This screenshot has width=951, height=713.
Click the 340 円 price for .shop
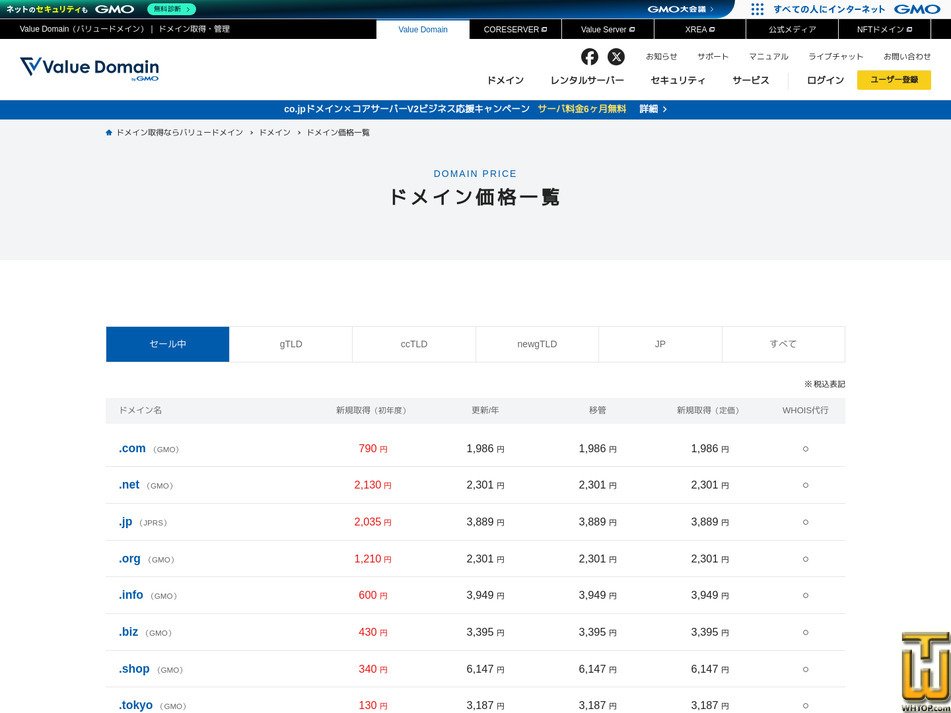point(373,669)
